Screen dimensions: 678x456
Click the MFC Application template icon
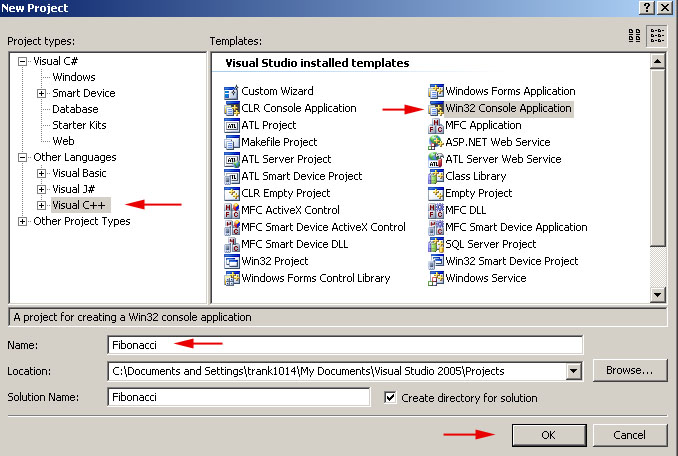point(435,125)
